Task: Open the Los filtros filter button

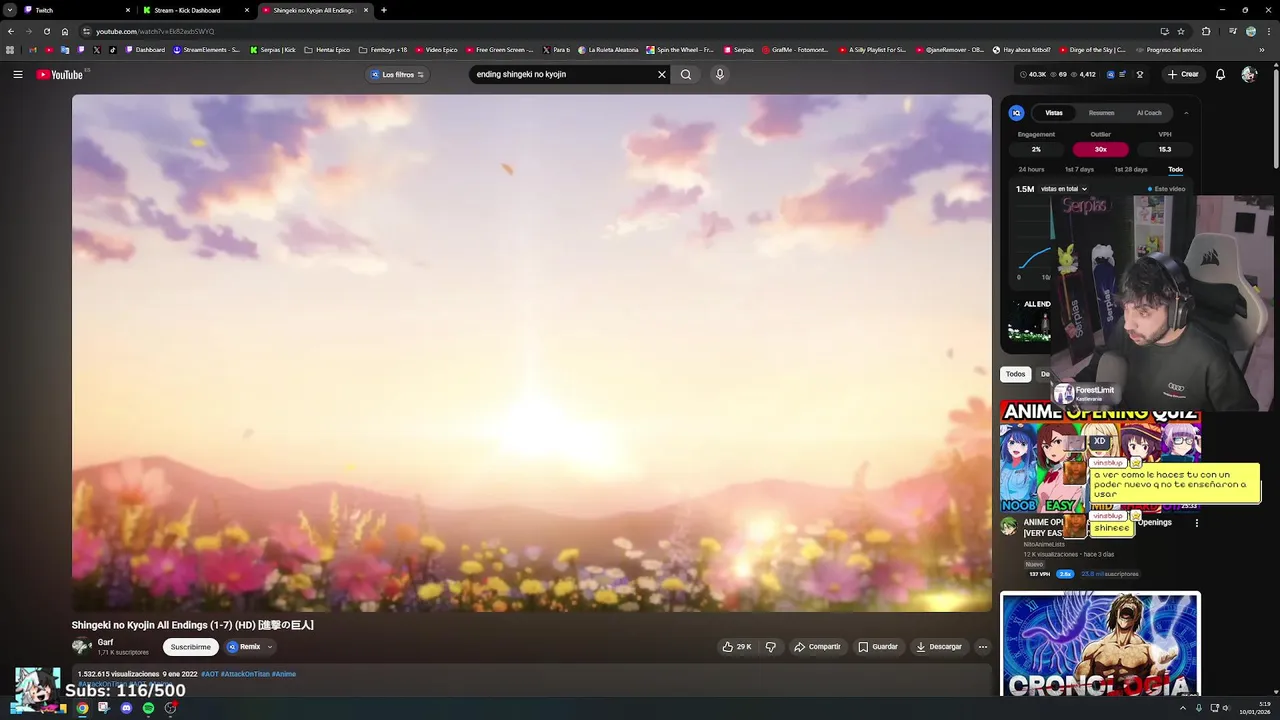Action: click(x=398, y=74)
